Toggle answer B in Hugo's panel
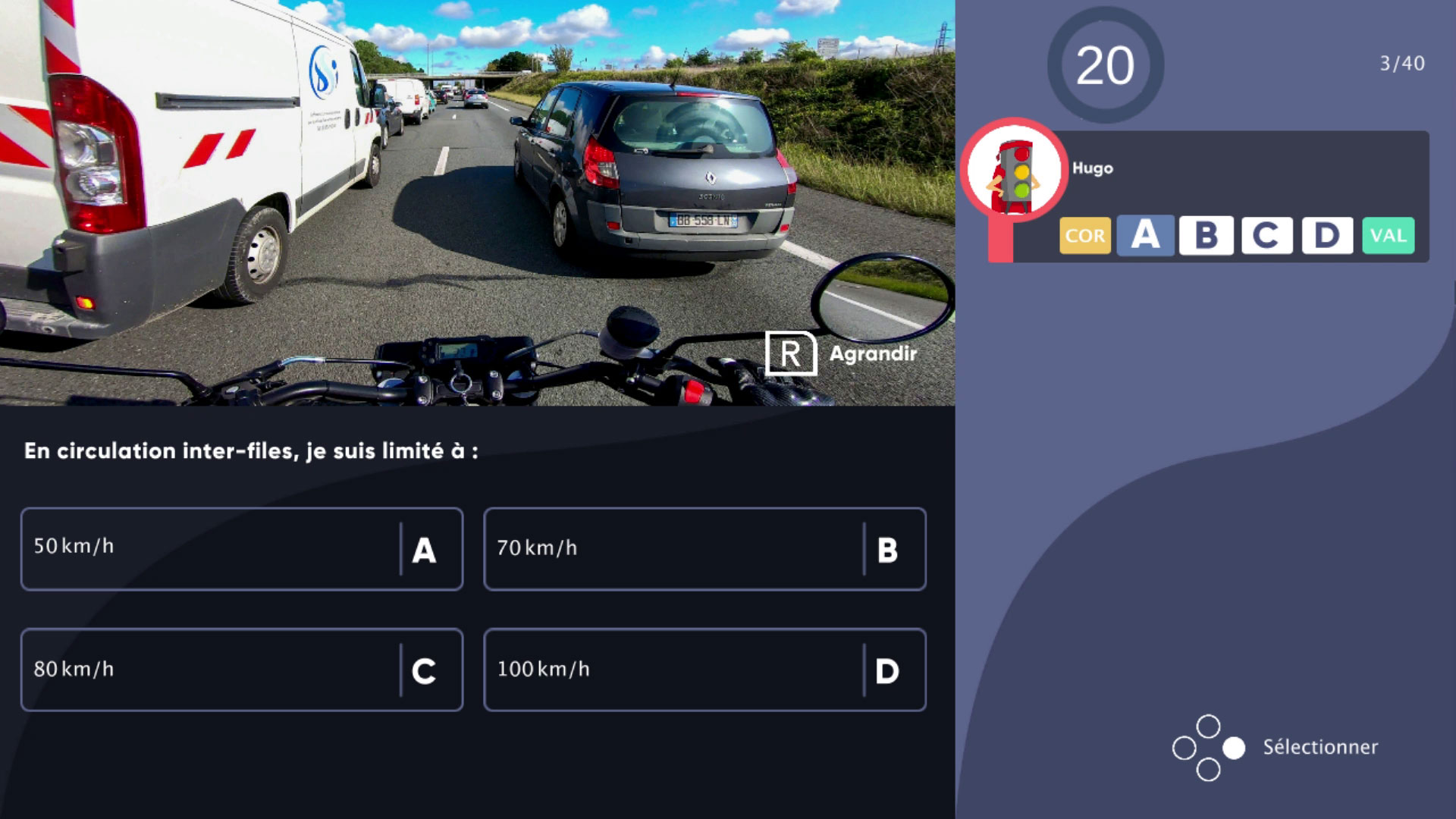The width and height of the screenshot is (1456, 819). coord(1206,235)
